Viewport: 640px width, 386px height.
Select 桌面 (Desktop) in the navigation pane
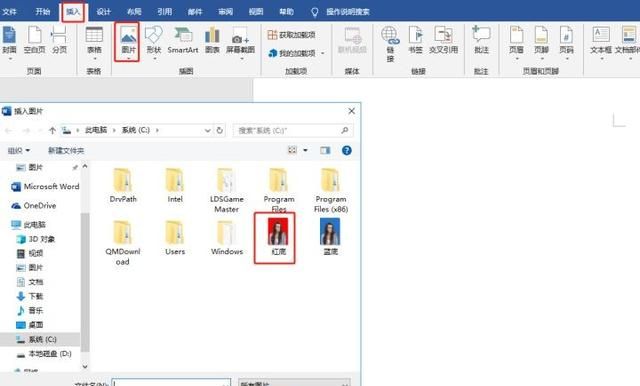coord(30,325)
